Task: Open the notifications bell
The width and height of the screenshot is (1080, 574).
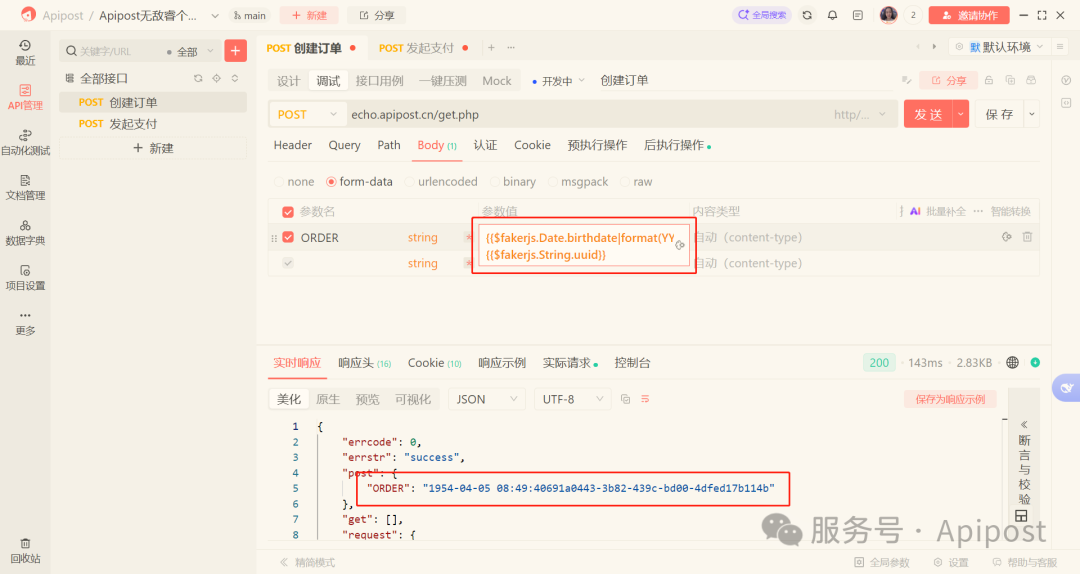Action: click(x=832, y=15)
